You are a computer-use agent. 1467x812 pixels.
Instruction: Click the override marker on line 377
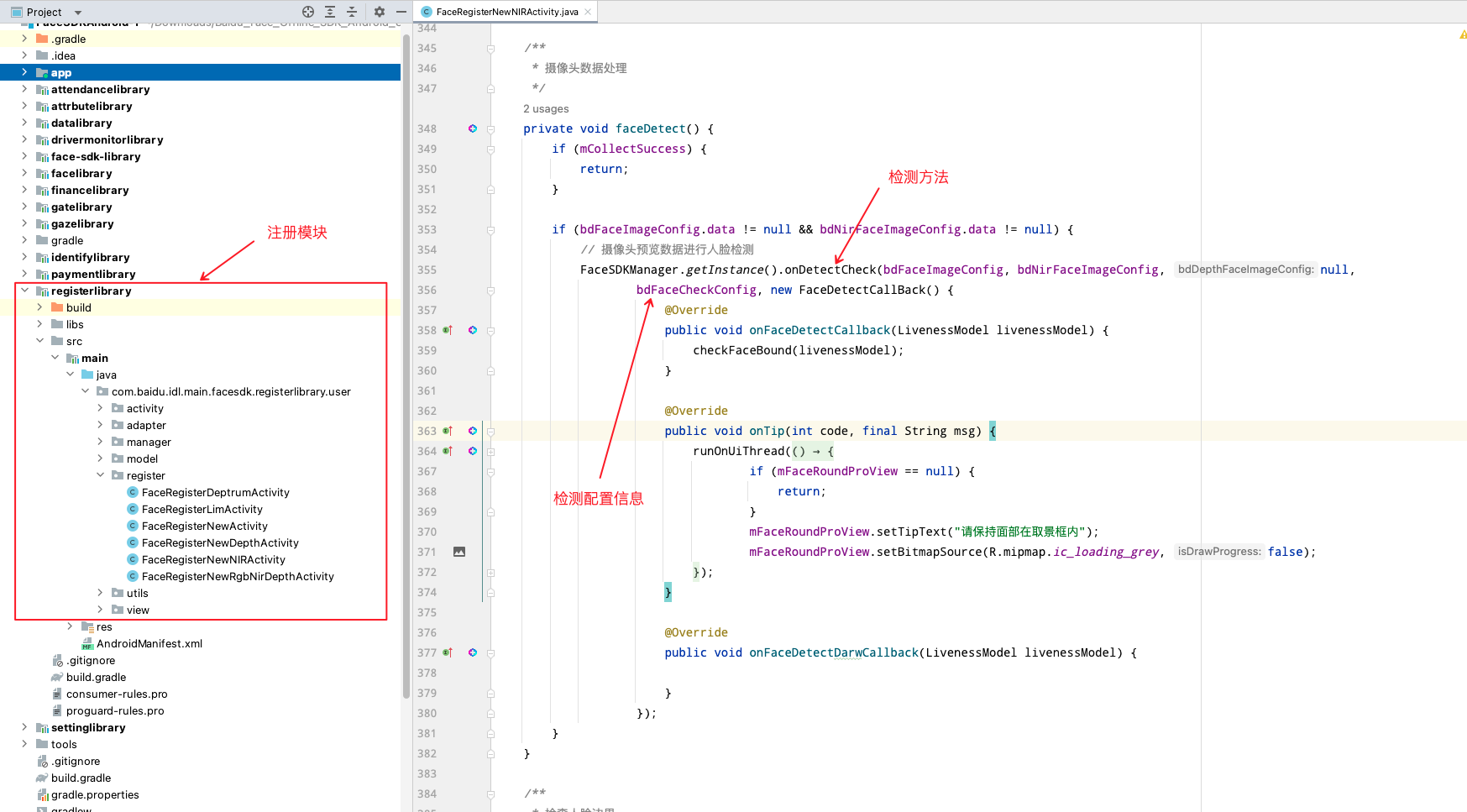coord(448,652)
